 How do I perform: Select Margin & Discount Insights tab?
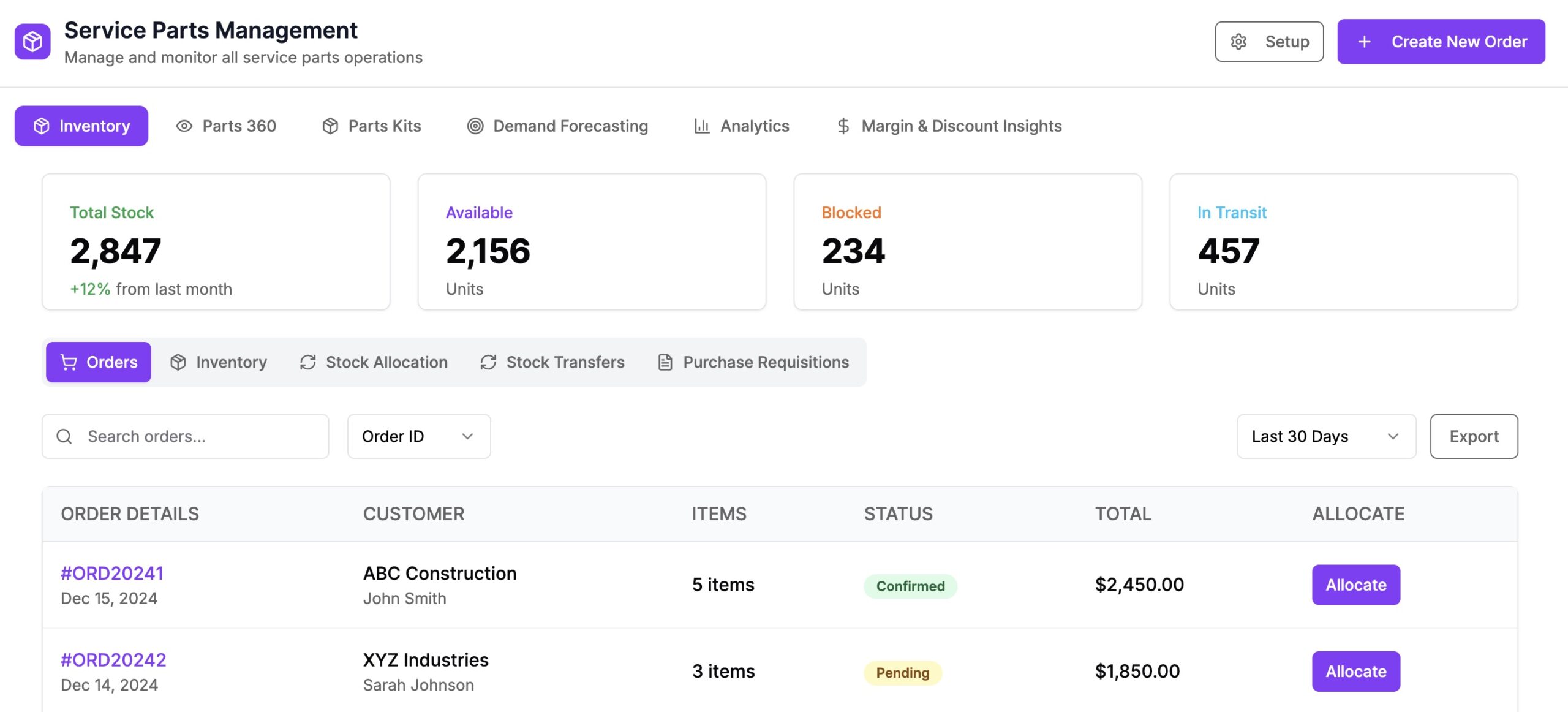(949, 126)
